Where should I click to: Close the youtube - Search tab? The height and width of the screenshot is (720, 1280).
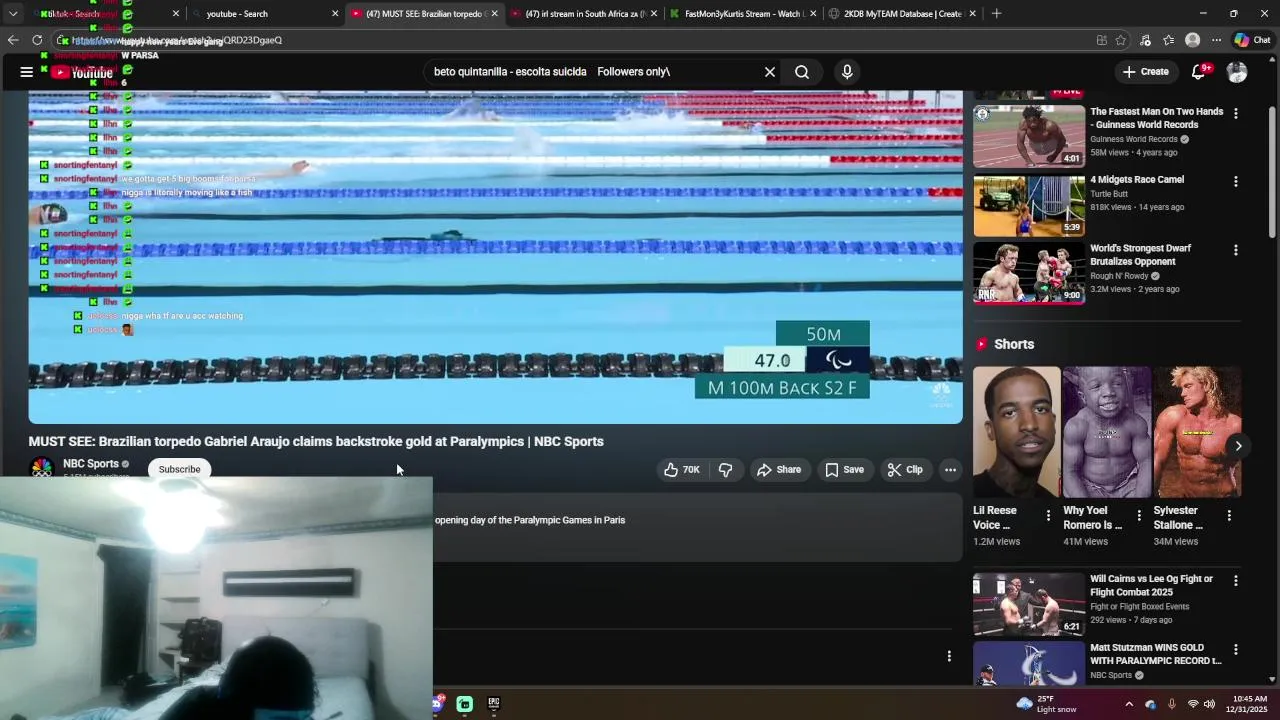point(335,14)
